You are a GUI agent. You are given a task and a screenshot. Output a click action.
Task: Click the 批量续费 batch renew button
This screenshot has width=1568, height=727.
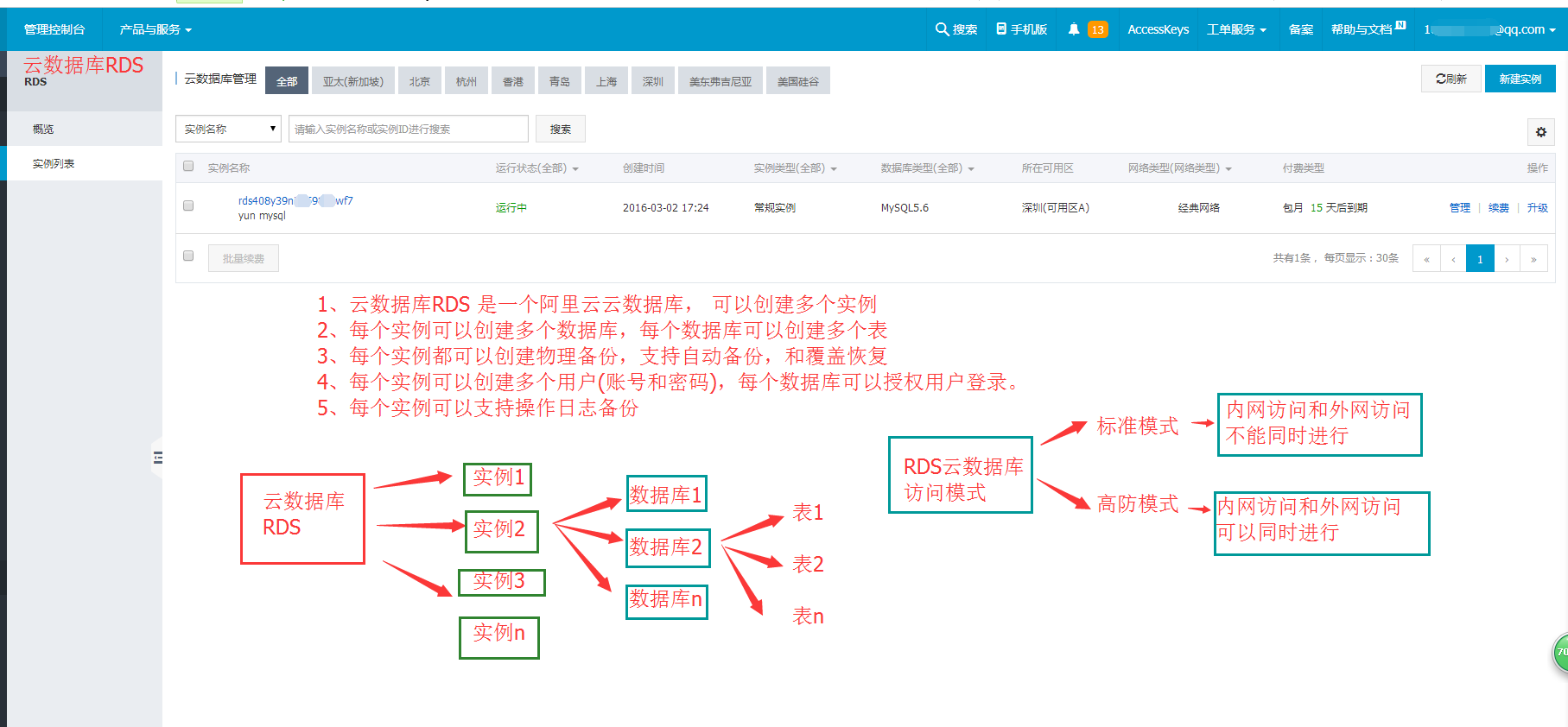pyautogui.click(x=244, y=258)
